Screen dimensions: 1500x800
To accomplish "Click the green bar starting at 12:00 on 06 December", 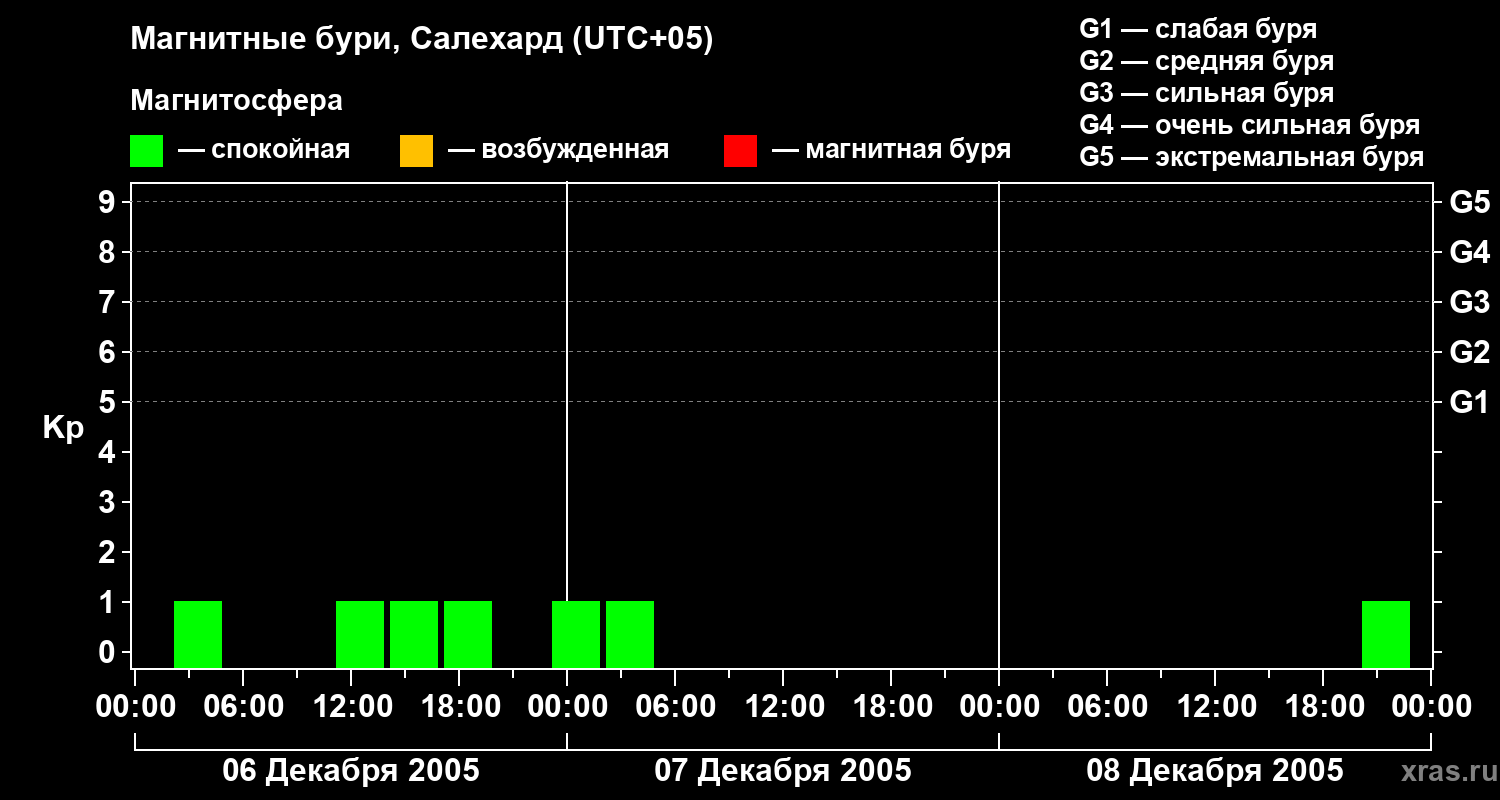I will pos(360,634).
